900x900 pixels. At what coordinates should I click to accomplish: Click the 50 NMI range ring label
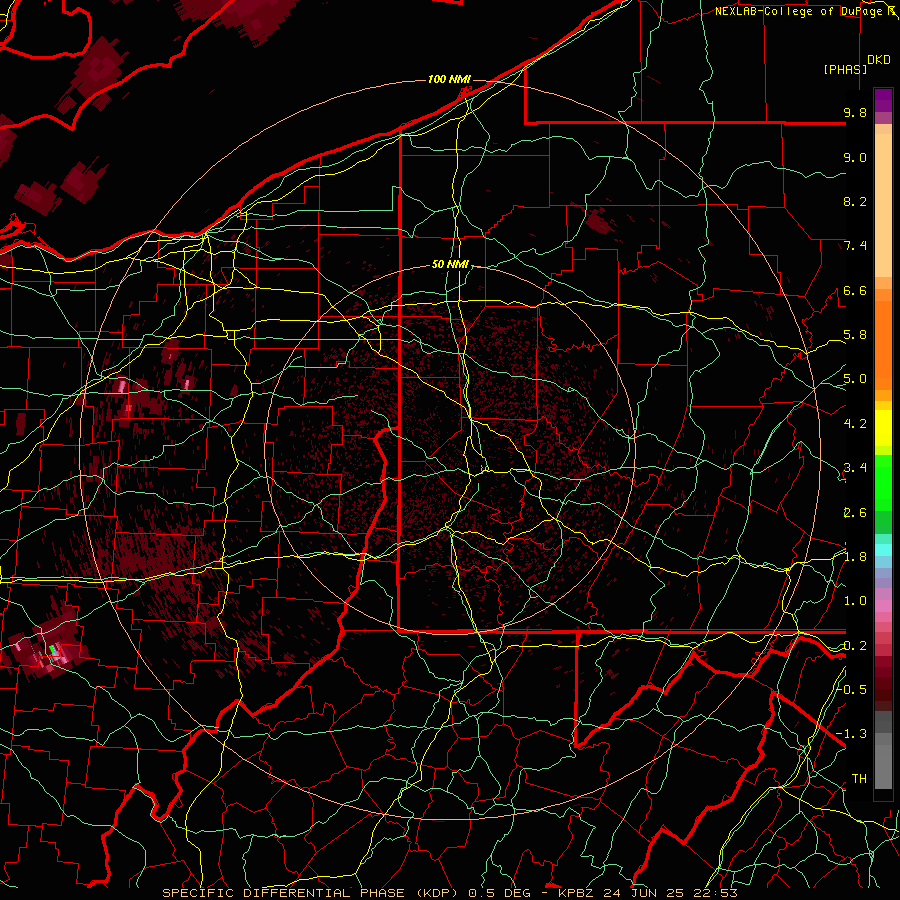pyautogui.click(x=451, y=265)
